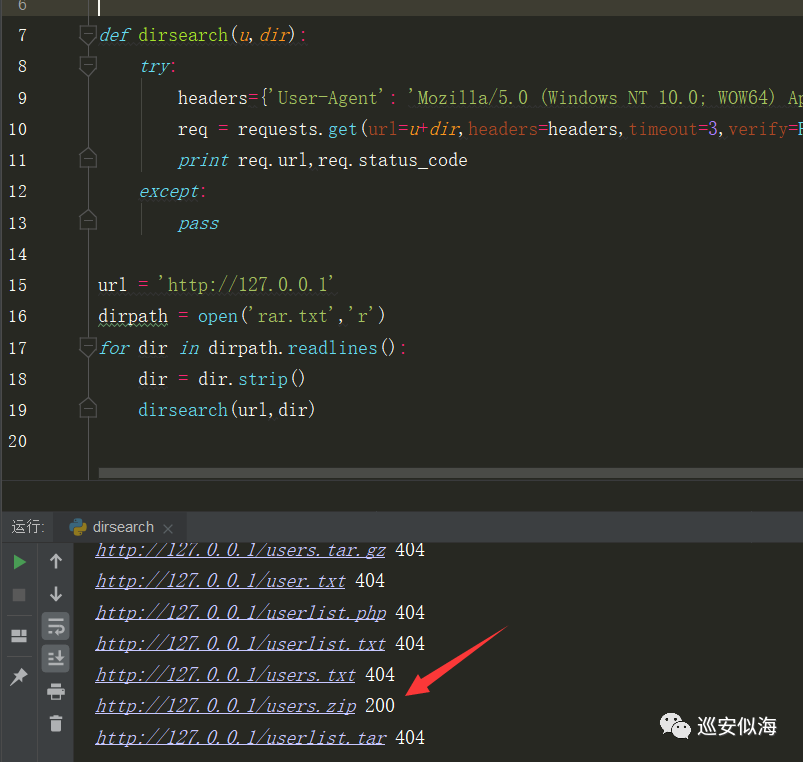
Task: Open the users.txt URL link
Action: 225,675
